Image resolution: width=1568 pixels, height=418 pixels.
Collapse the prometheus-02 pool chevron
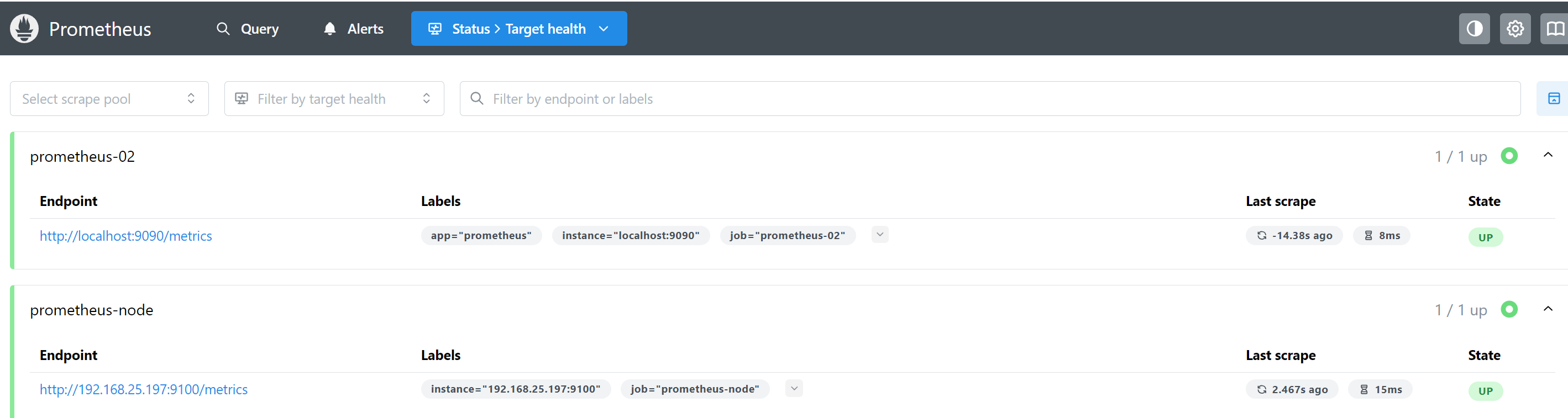point(1548,155)
